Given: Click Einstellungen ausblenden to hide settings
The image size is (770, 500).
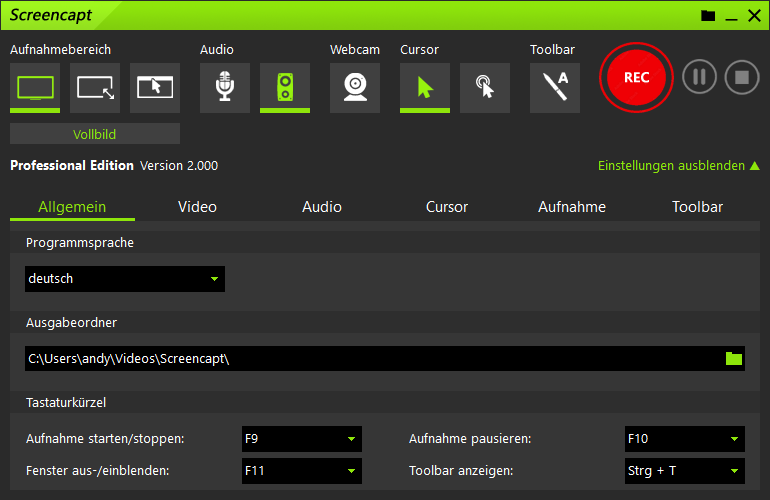Looking at the screenshot, I should (678, 166).
